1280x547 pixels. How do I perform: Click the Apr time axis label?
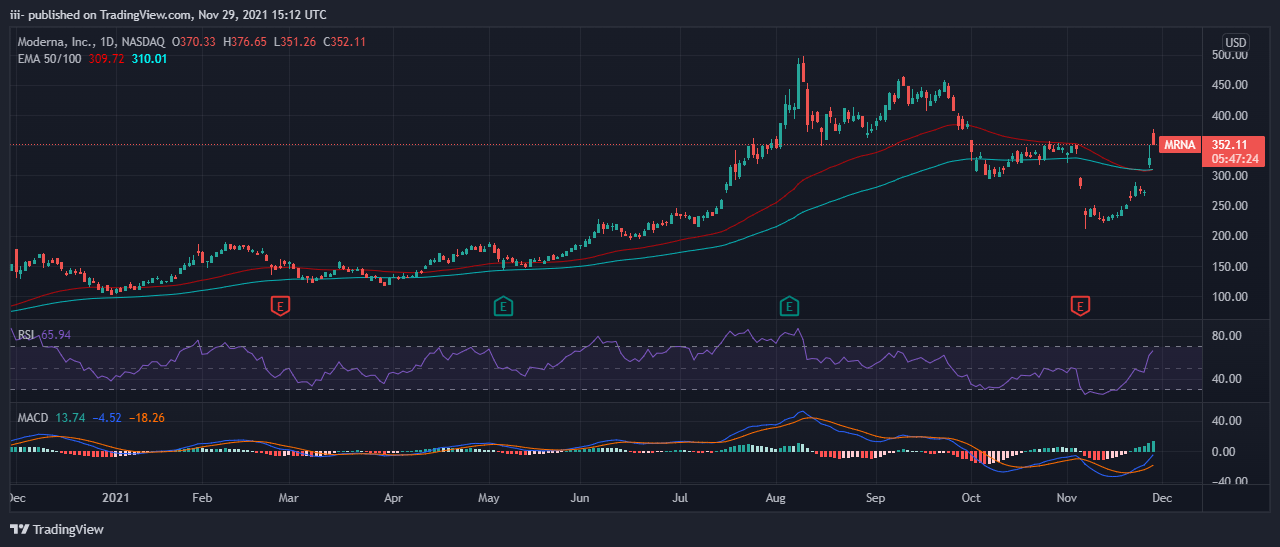pos(393,496)
